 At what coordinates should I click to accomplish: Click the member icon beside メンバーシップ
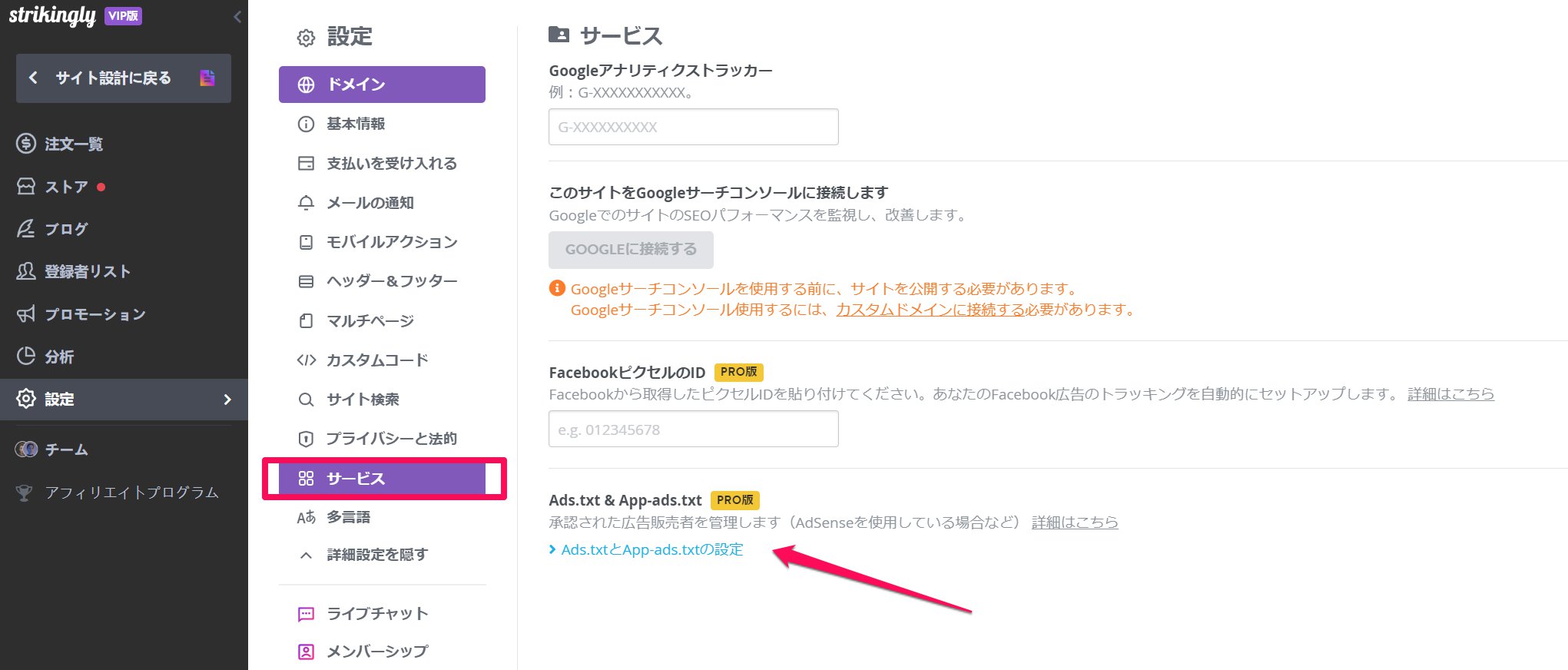click(x=306, y=652)
